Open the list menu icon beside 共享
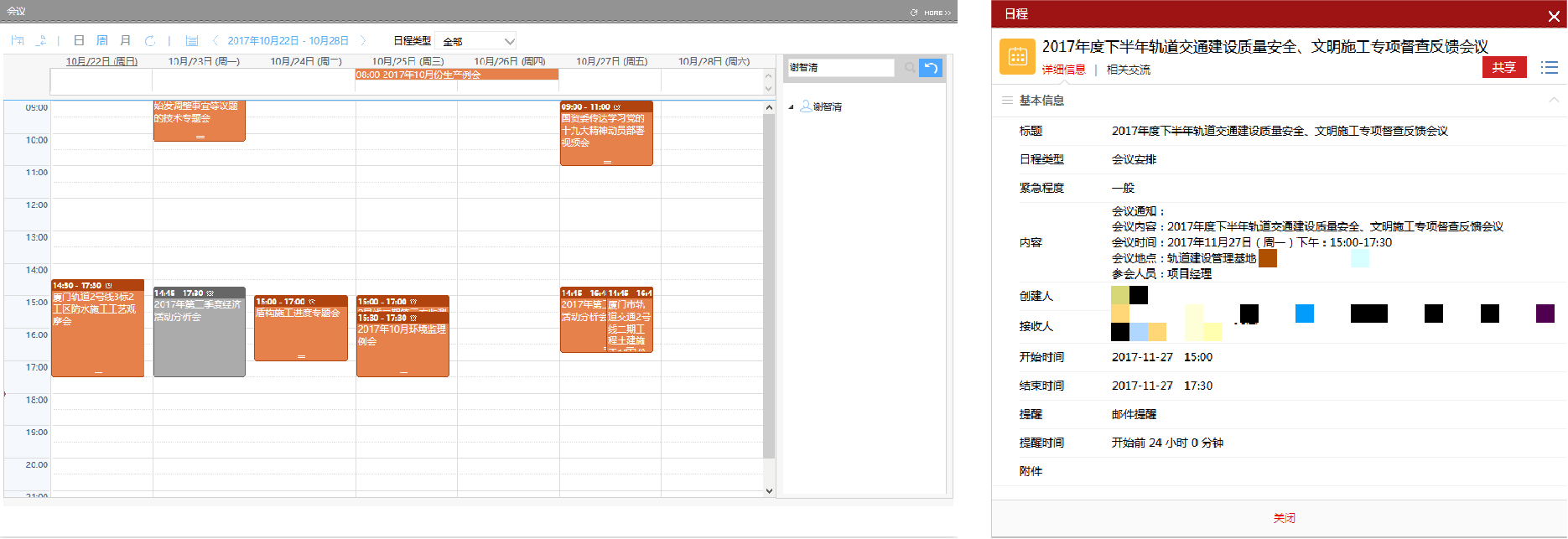Image resolution: width=1568 pixels, height=539 pixels. [x=1550, y=67]
